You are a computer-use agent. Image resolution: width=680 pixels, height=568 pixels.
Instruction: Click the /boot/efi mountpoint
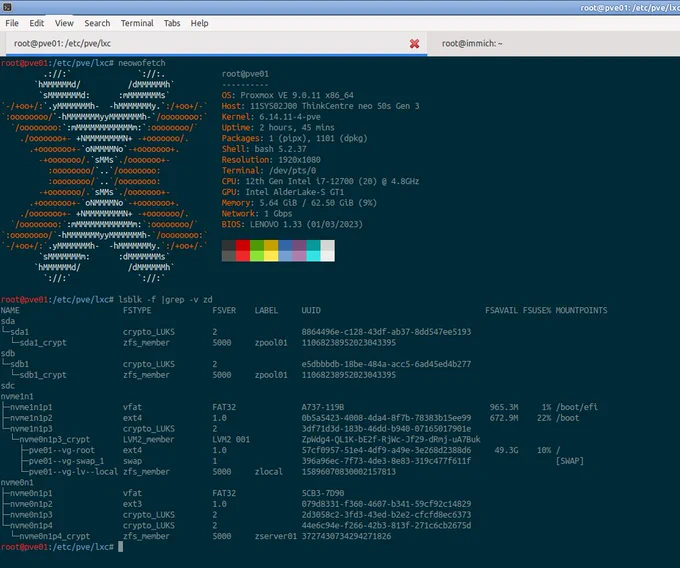click(576, 408)
